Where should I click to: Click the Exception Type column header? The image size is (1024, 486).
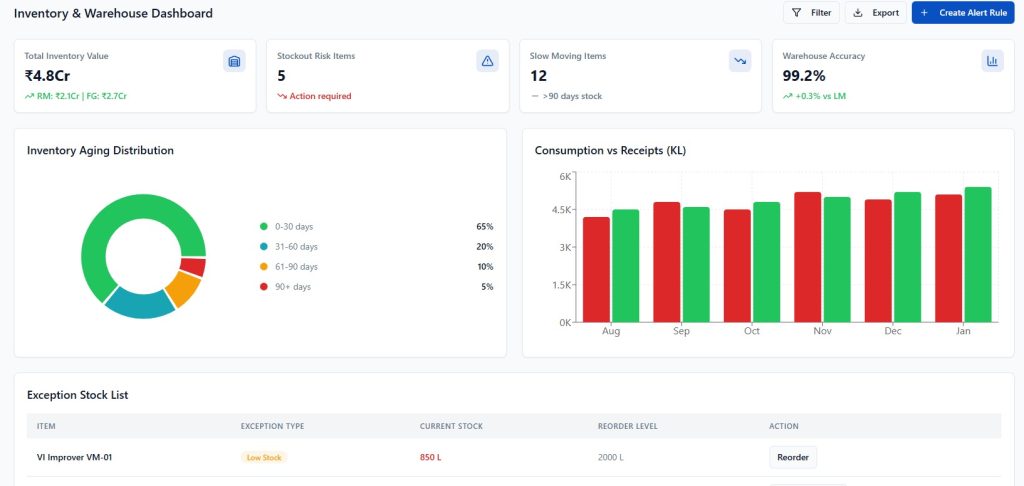pyautogui.click(x=272, y=426)
